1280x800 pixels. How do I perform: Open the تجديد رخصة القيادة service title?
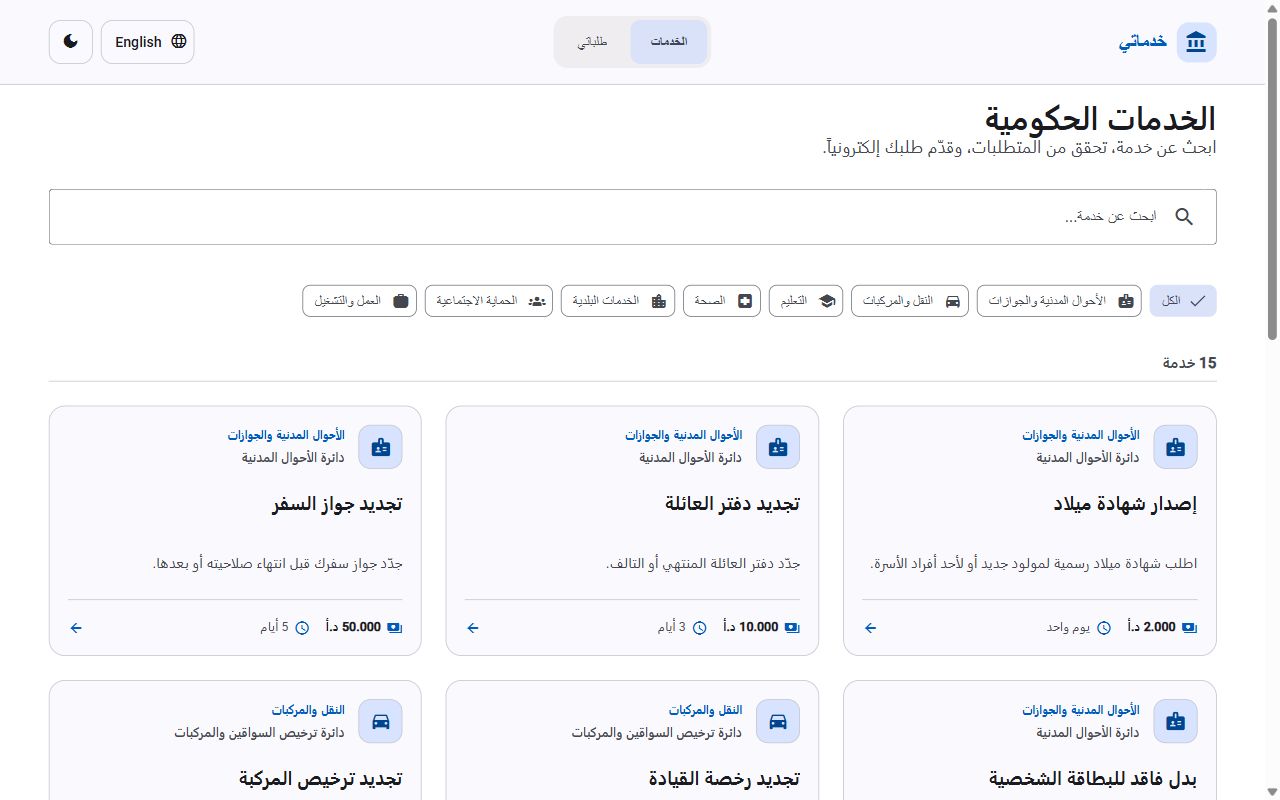click(724, 778)
